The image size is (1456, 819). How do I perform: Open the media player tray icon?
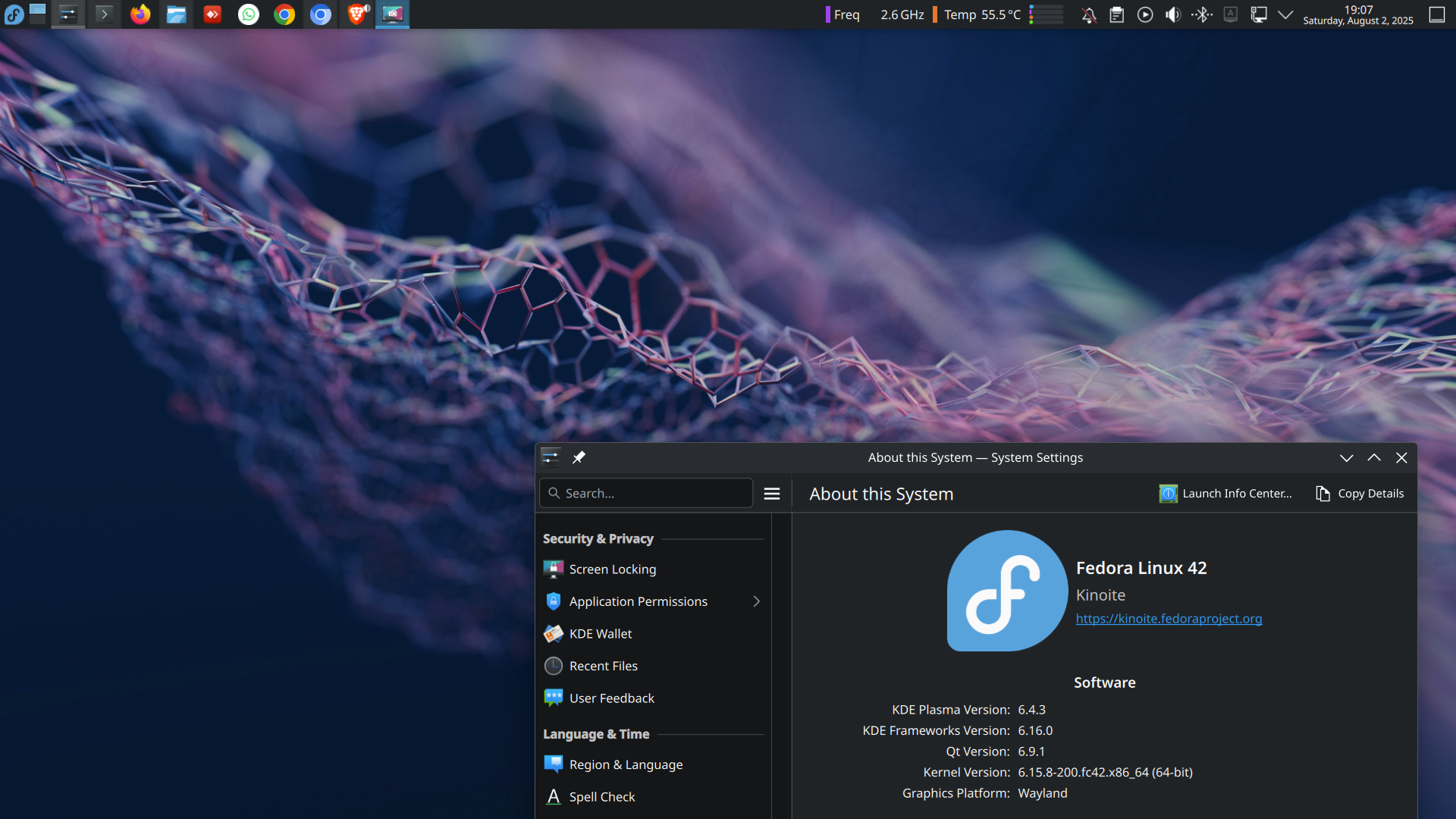tap(1145, 14)
